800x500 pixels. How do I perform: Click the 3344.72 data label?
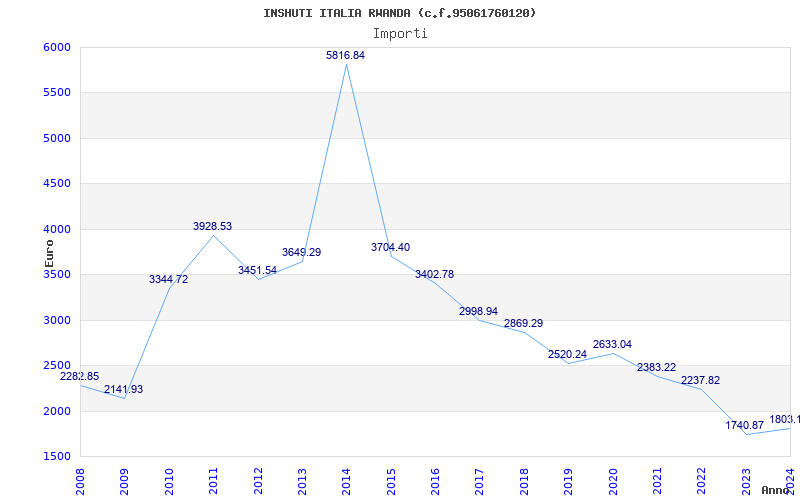point(168,279)
